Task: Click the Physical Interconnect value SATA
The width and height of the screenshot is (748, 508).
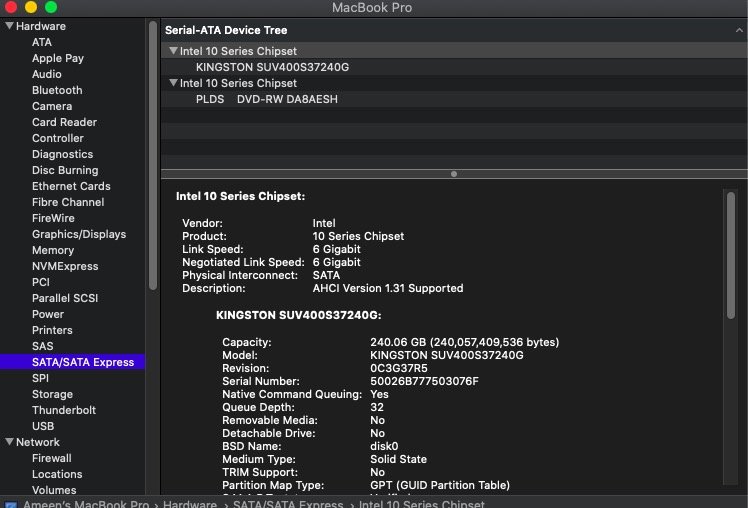Action: [326, 275]
